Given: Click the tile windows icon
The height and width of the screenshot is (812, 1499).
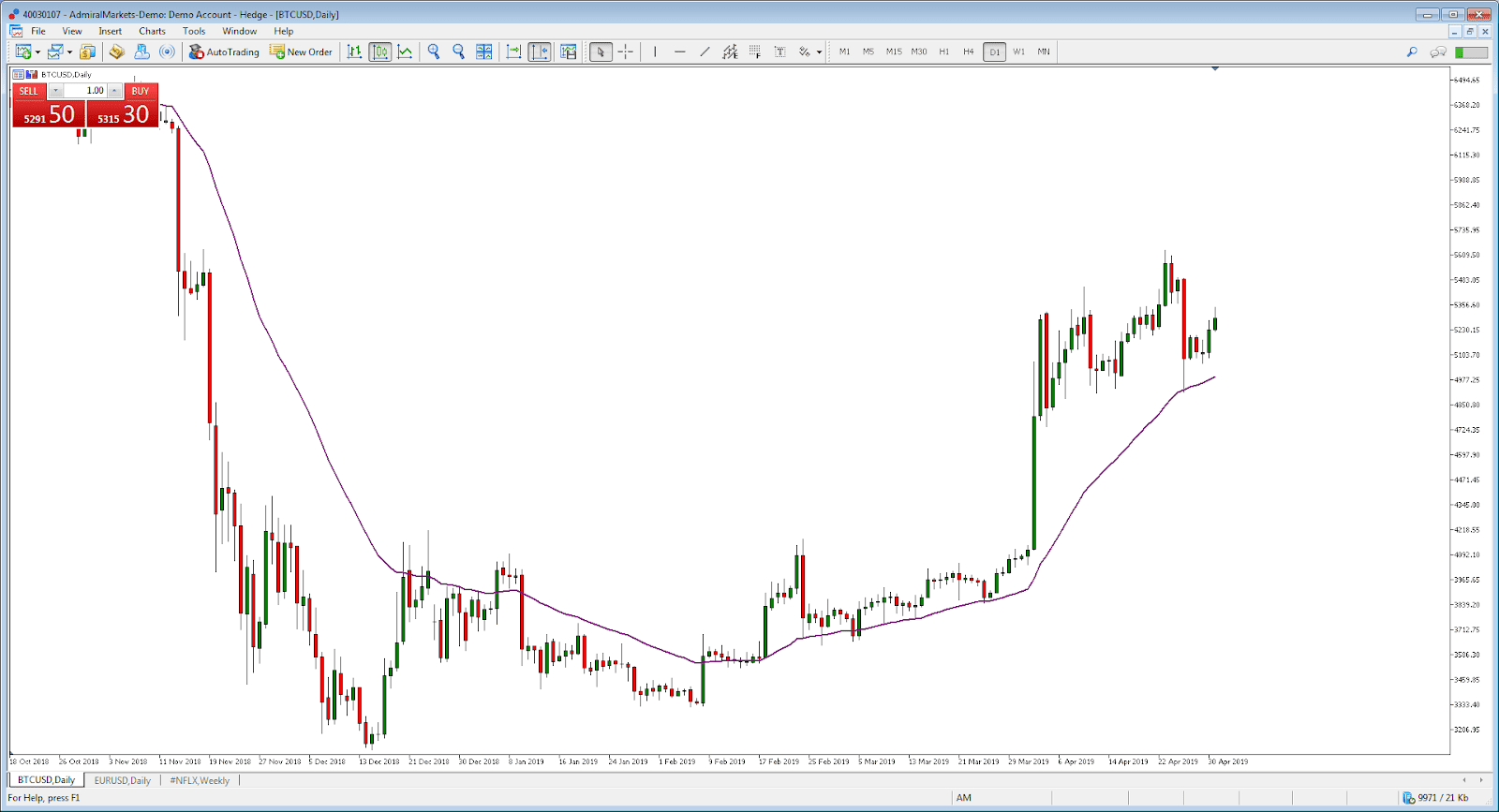Looking at the screenshot, I should point(483,52).
